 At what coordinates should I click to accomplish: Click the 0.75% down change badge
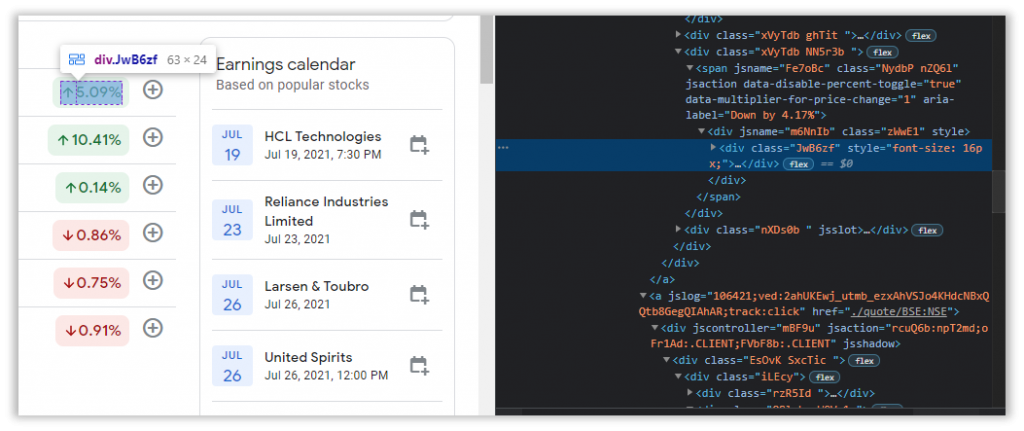coord(91,283)
